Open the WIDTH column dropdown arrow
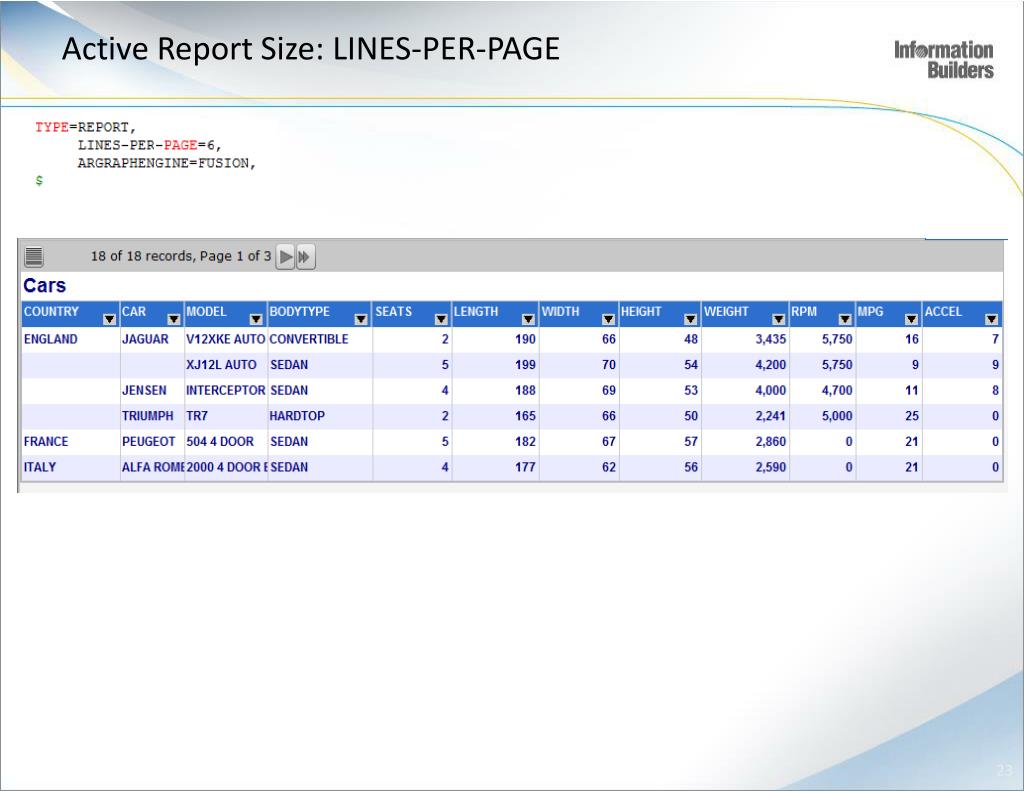 tap(608, 319)
